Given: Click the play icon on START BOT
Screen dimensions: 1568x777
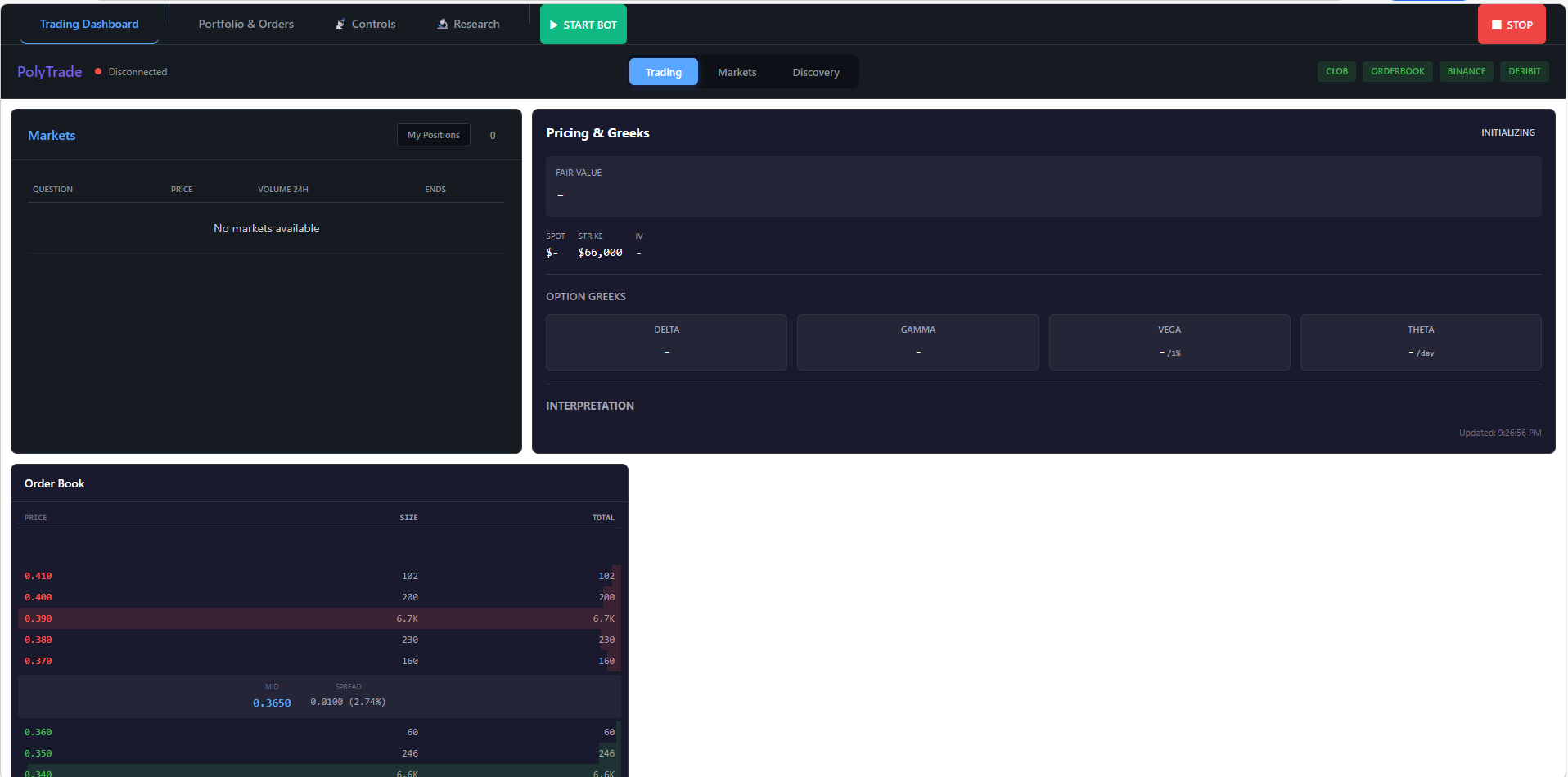Looking at the screenshot, I should [x=554, y=25].
